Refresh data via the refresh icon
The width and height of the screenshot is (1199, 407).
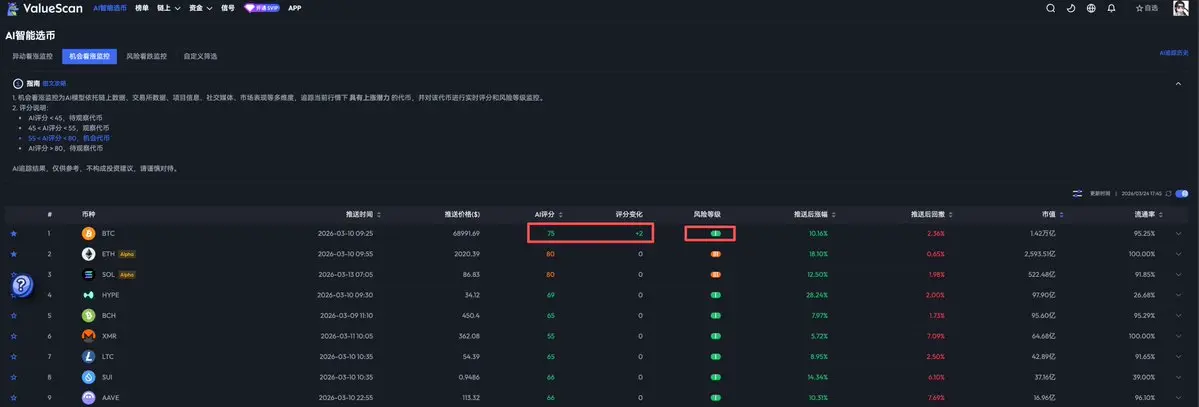pyautogui.click(x=1168, y=194)
